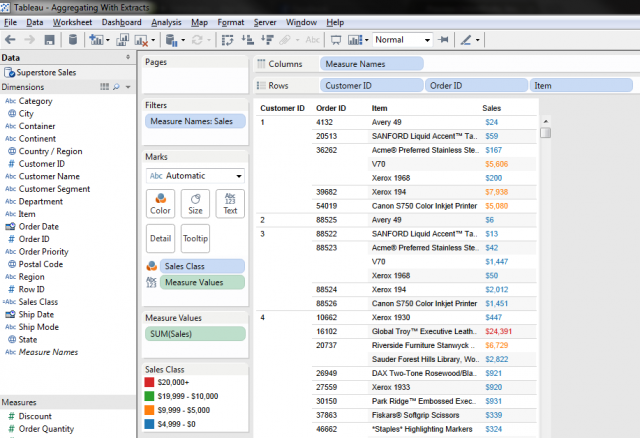Select the Customer Name dimension field
640x438 pixels.
(x=48, y=176)
